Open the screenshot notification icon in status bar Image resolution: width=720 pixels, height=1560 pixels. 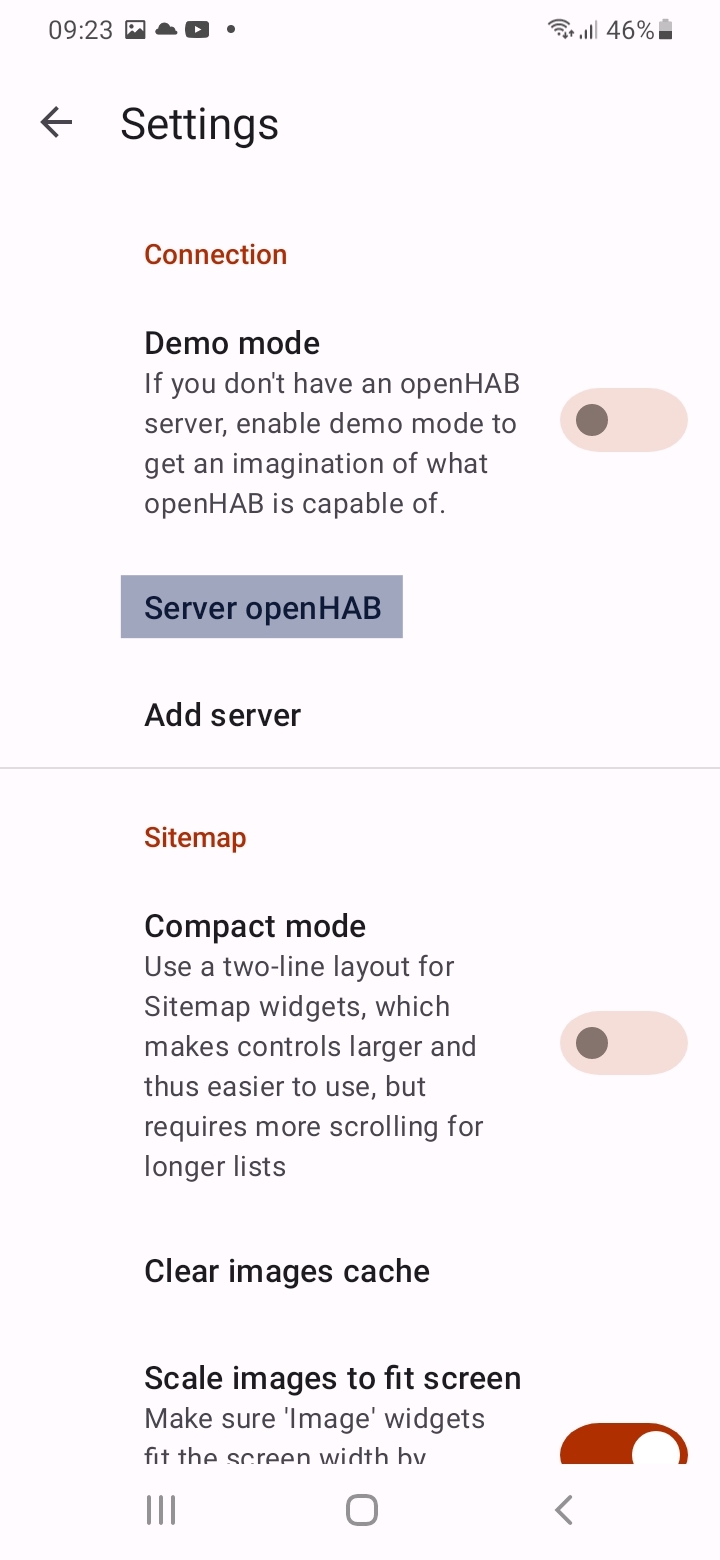[135, 29]
